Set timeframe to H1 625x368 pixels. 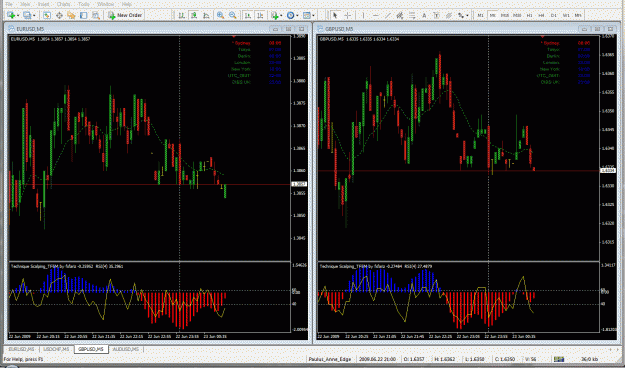529,15
